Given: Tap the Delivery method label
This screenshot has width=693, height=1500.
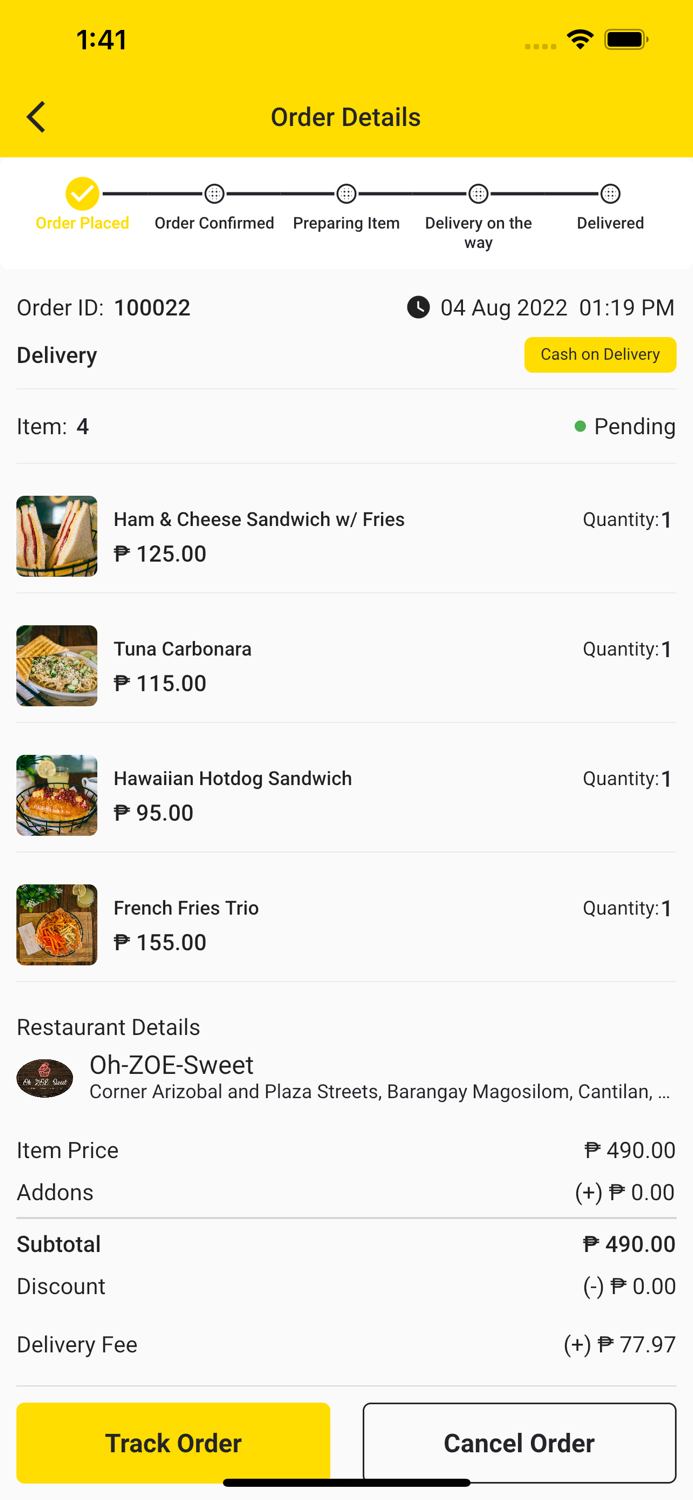Looking at the screenshot, I should 56,355.
